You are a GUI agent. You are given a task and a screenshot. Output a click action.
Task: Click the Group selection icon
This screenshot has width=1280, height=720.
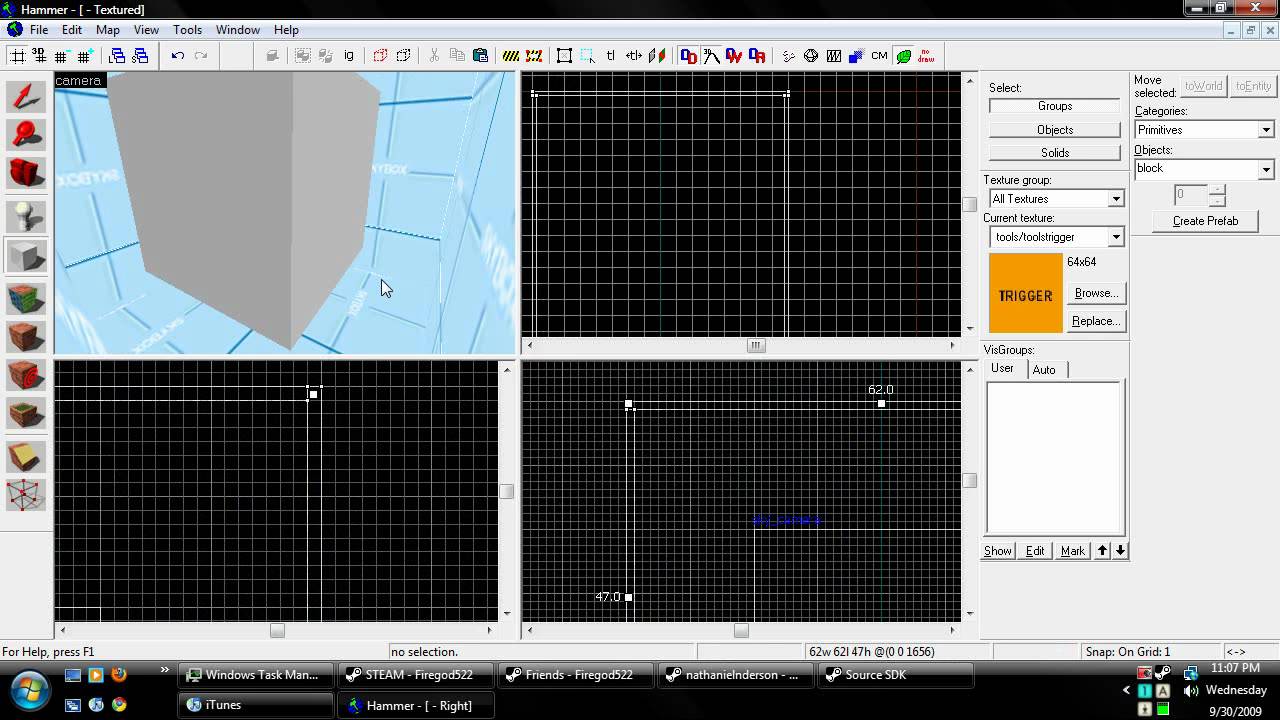coord(303,56)
